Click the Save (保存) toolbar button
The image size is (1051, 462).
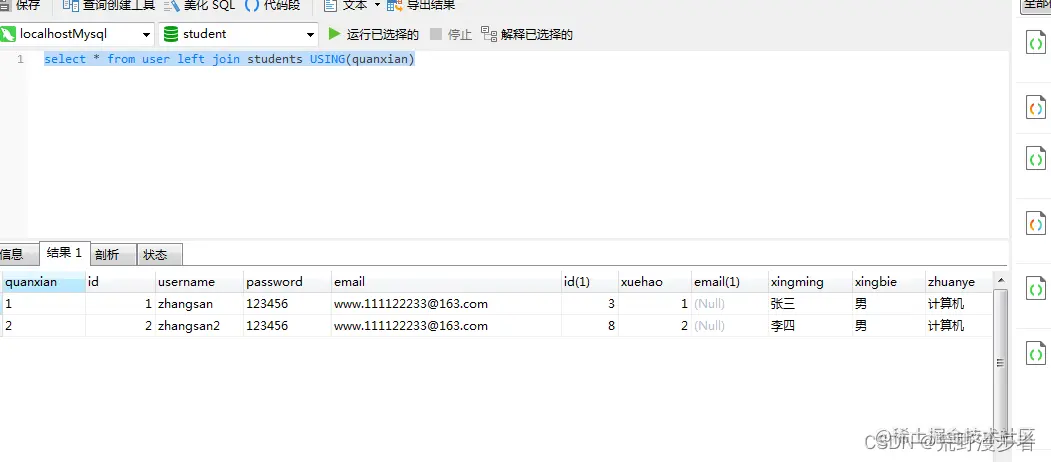[20, 5]
